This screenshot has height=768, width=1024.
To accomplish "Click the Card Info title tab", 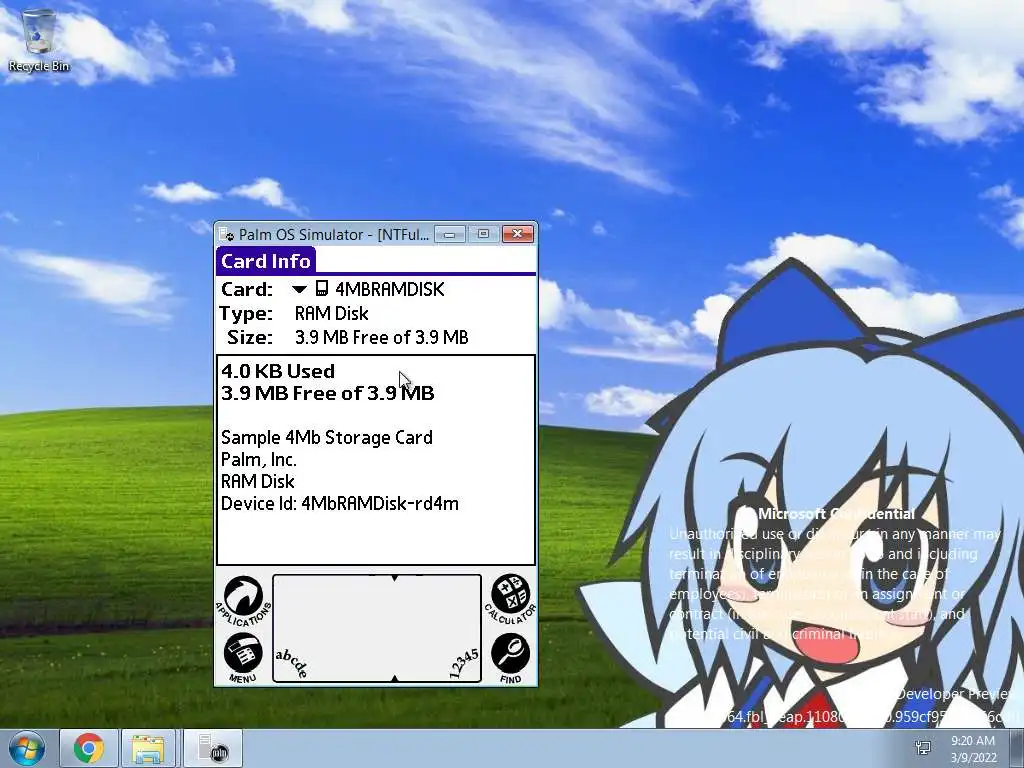I will point(266,261).
